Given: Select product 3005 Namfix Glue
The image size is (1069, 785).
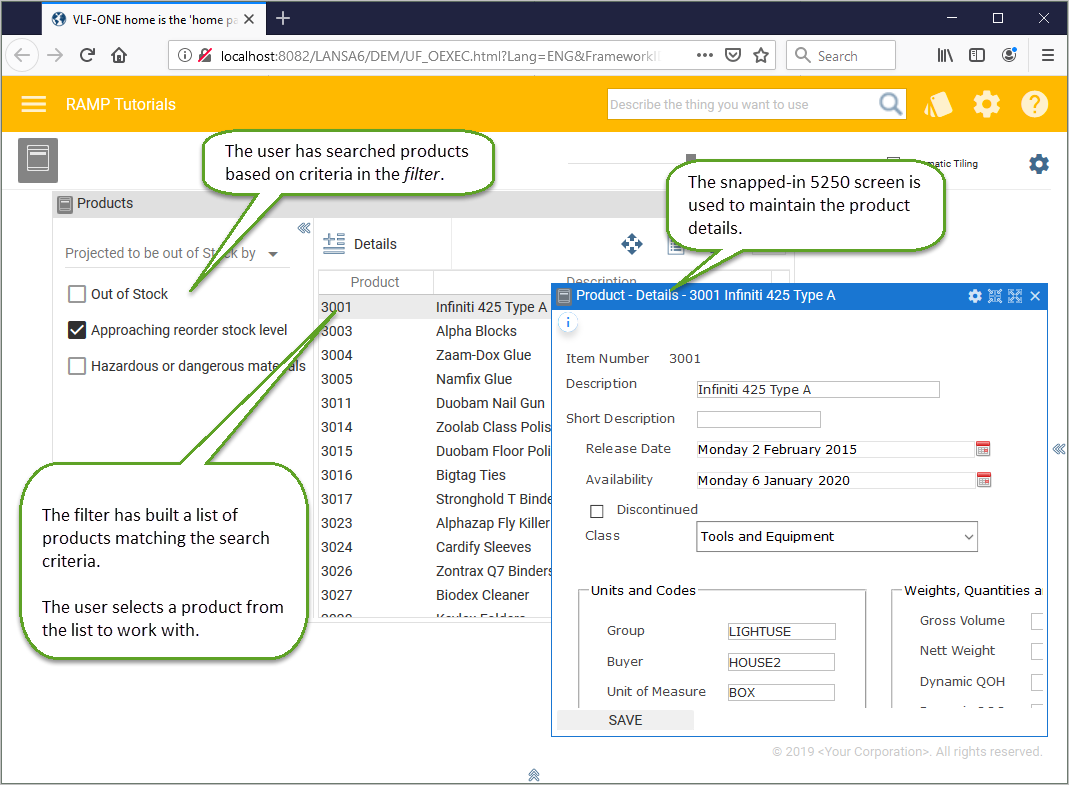Looking at the screenshot, I should 434,379.
